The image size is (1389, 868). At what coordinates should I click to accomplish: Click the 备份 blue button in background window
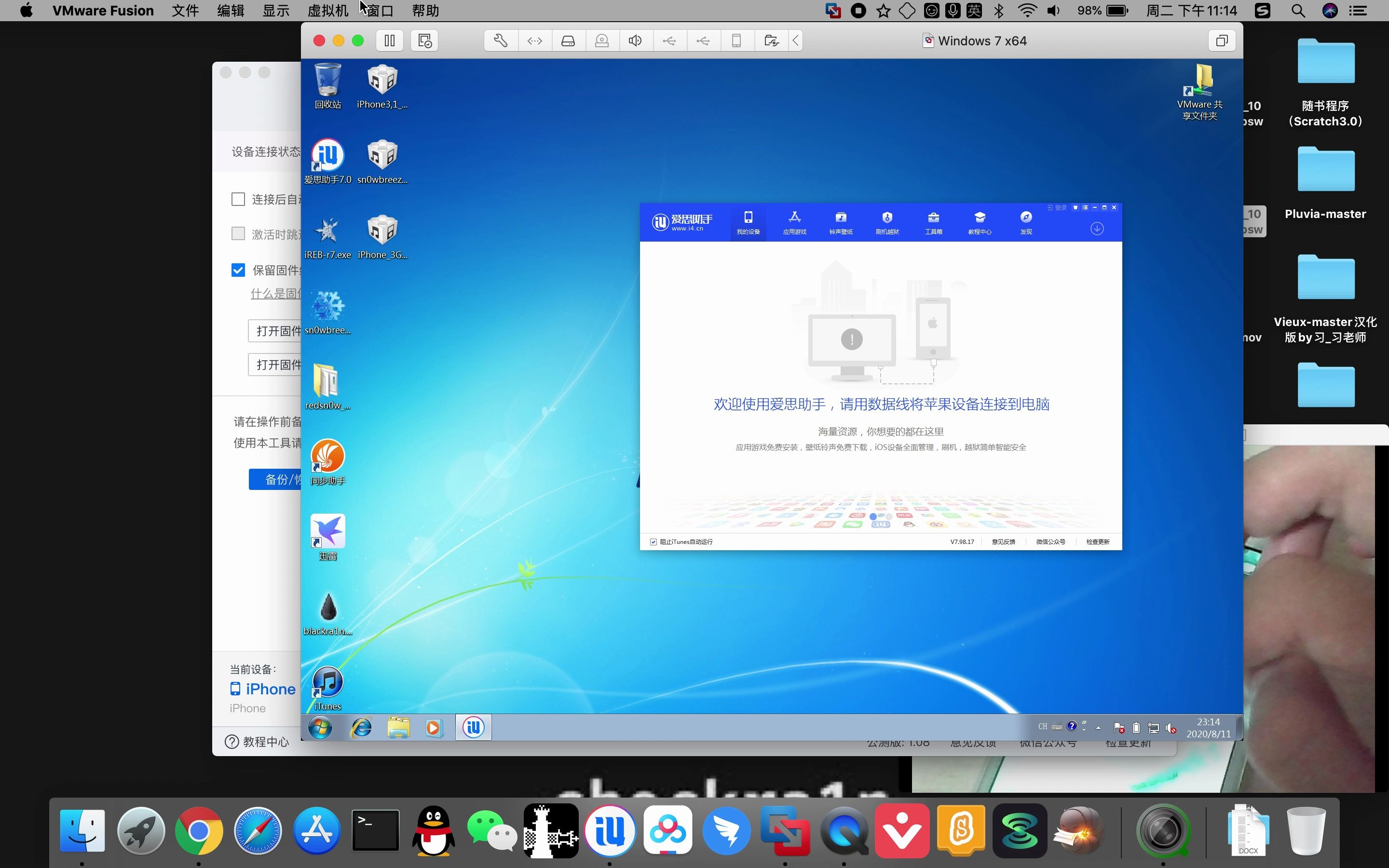275,479
